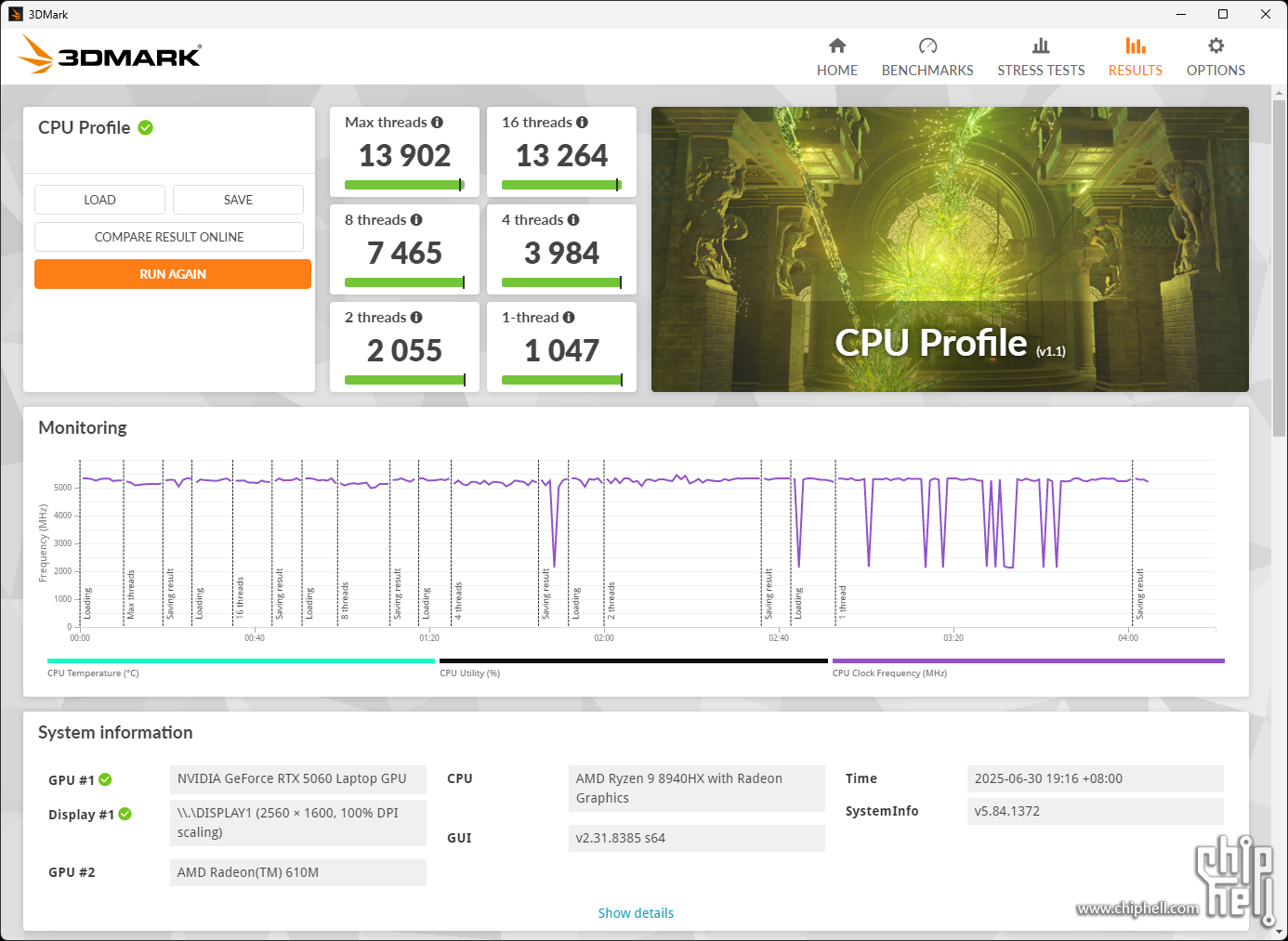The image size is (1288, 941).
Task: Click the 3DMark app icon in title bar
Action: [x=15, y=14]
